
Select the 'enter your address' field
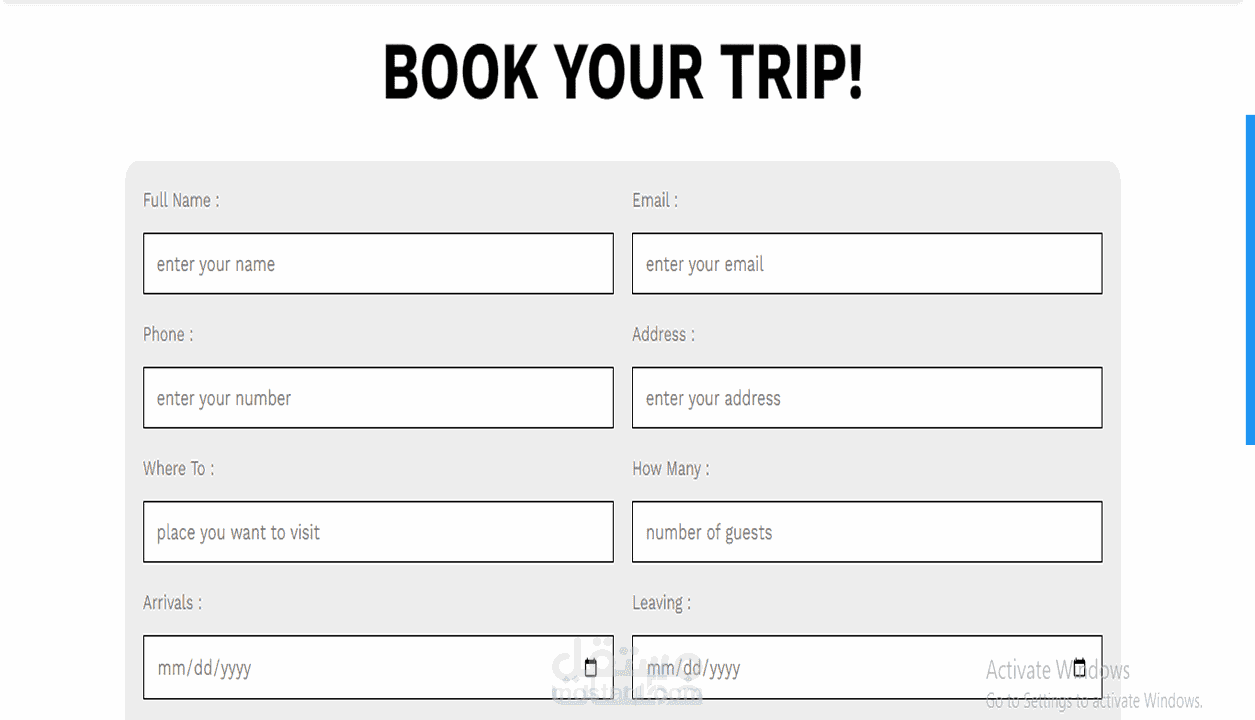click(867, 398)
